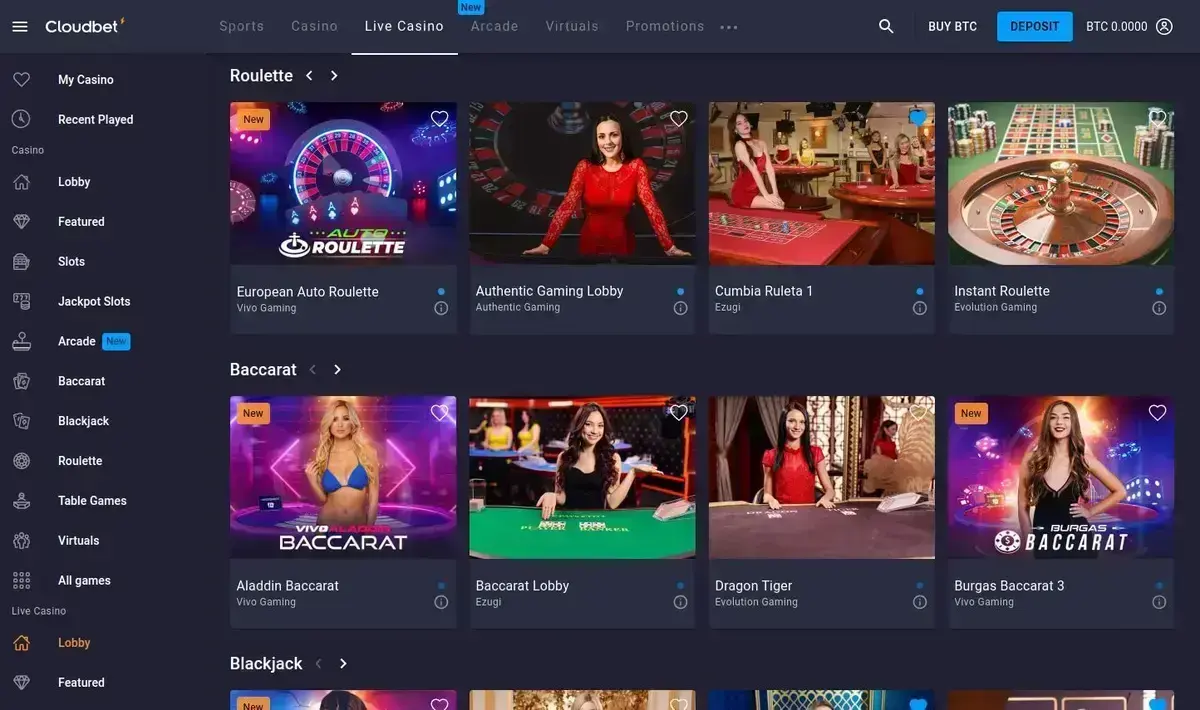Open the Dragon Tiger game thumbnail
Viewport: 1200px width, 710px height.
pos(822,477)
